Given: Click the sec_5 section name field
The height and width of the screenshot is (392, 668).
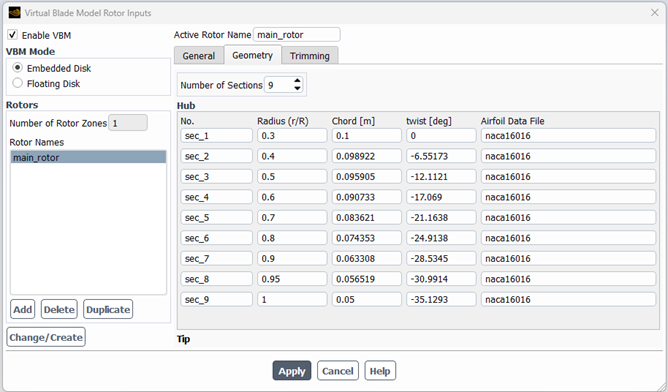Looking at the screenshot, I should pos(216,217).
